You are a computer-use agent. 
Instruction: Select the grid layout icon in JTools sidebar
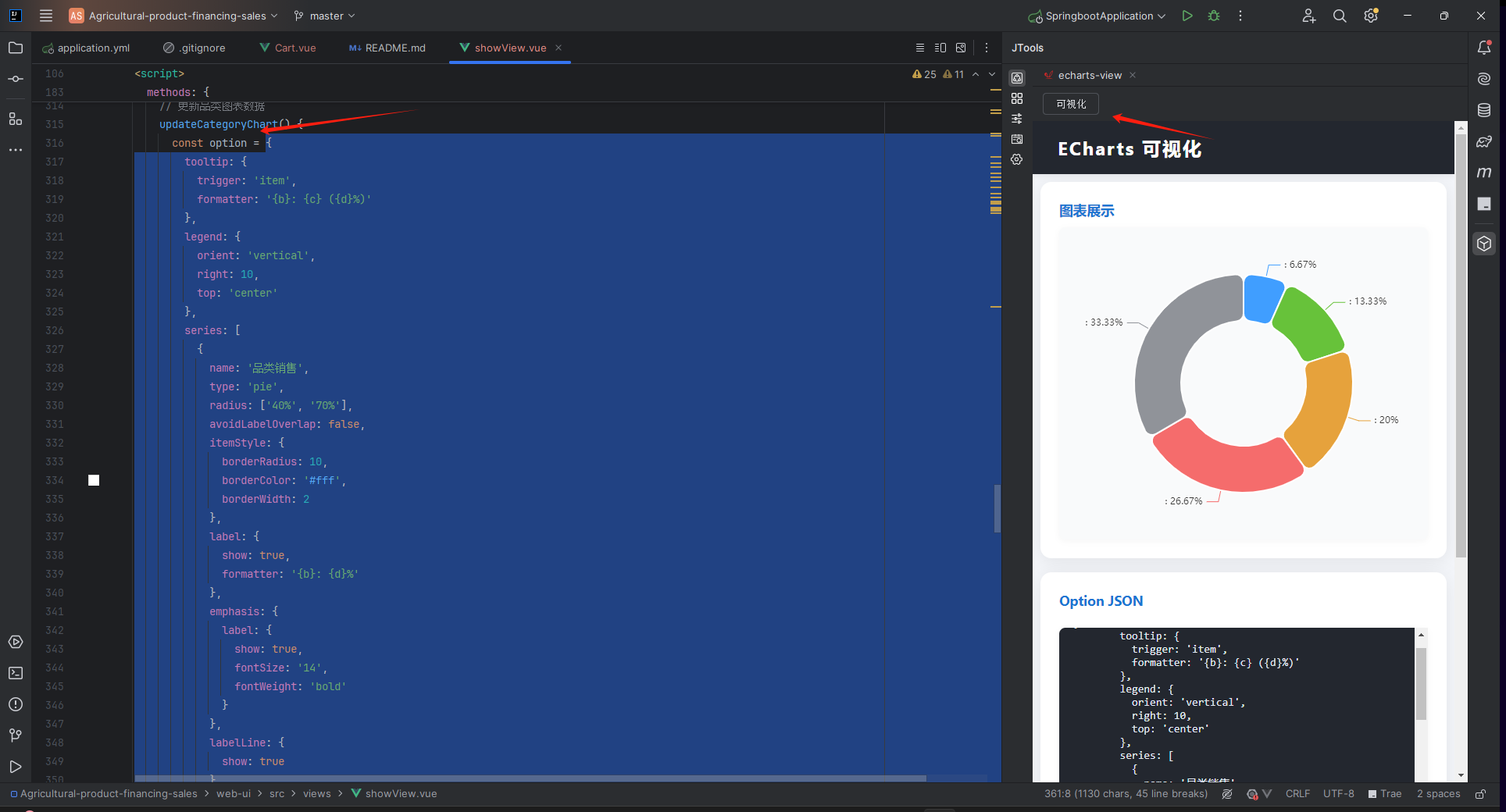click(1017, 98)
